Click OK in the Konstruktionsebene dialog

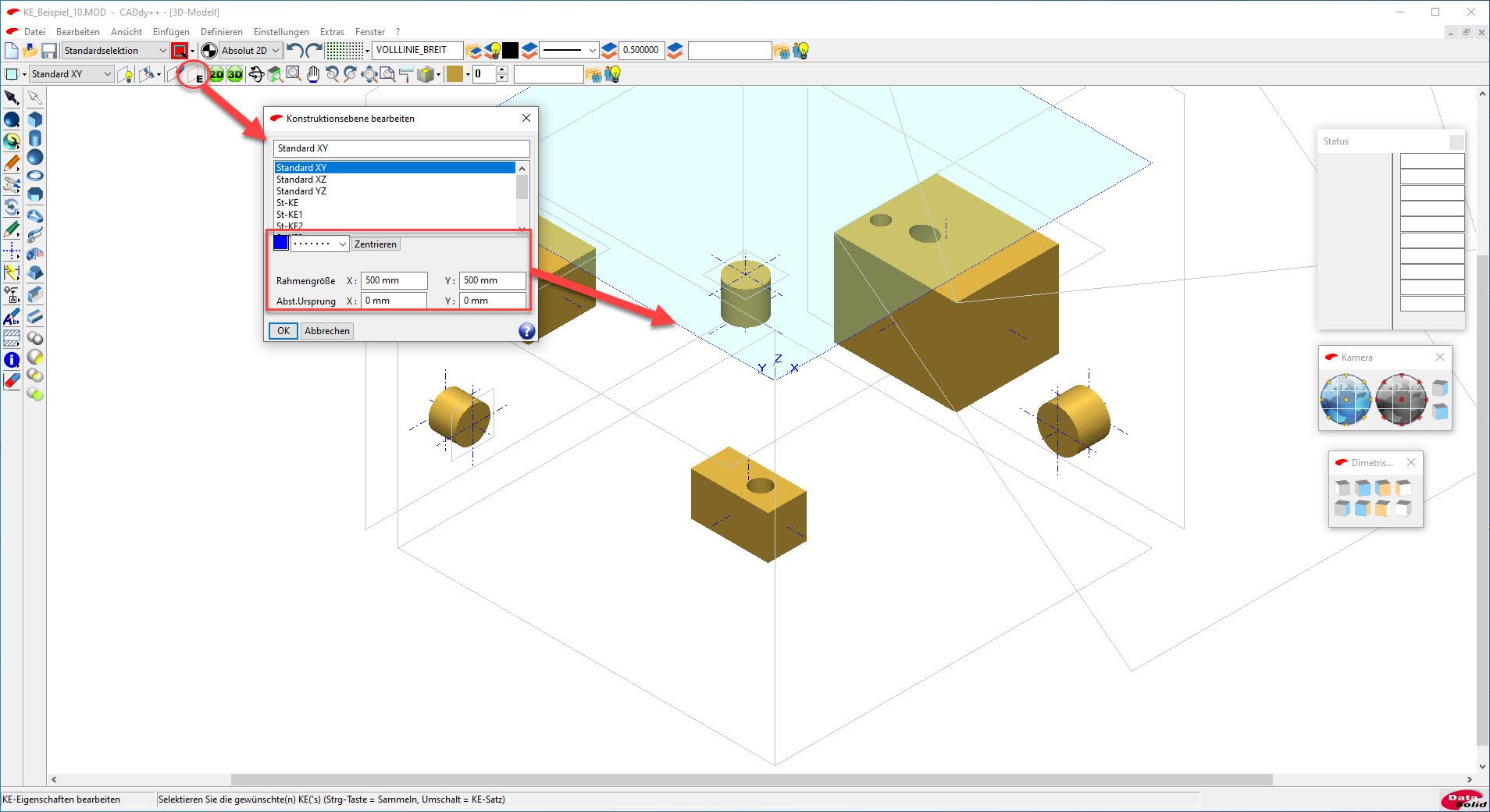[283, 331]
